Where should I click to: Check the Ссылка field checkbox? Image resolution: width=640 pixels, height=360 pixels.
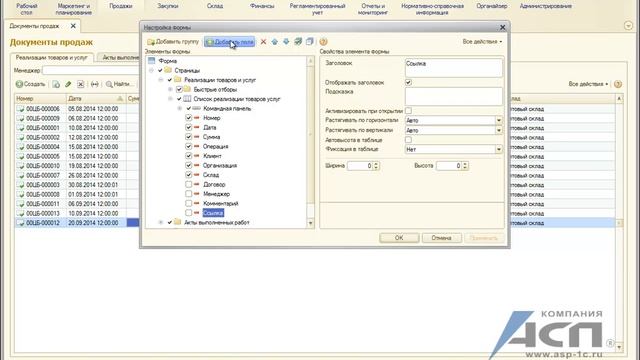coord(189,213)
